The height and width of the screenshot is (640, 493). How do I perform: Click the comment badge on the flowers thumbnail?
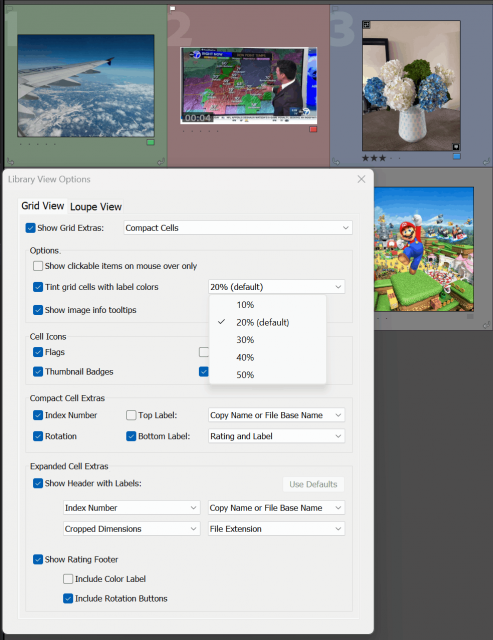(x=456, y=147)
